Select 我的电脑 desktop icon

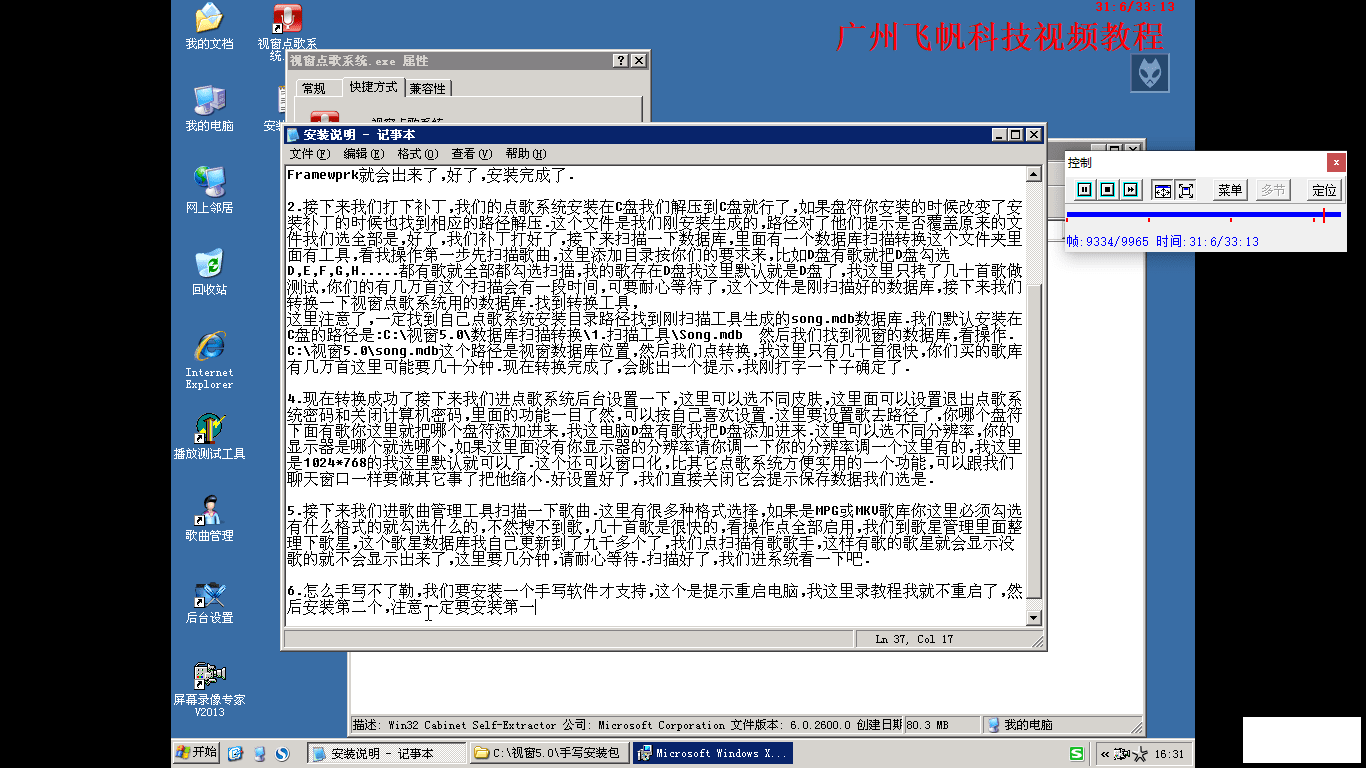(x=209, y=108)
